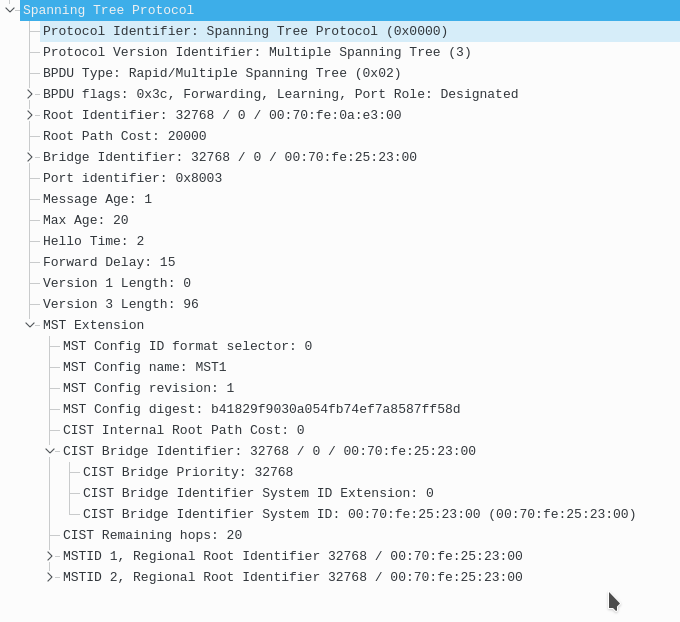
Task: Collapse the CIST Bridge Identifier section
Action: tap(50, 451)
